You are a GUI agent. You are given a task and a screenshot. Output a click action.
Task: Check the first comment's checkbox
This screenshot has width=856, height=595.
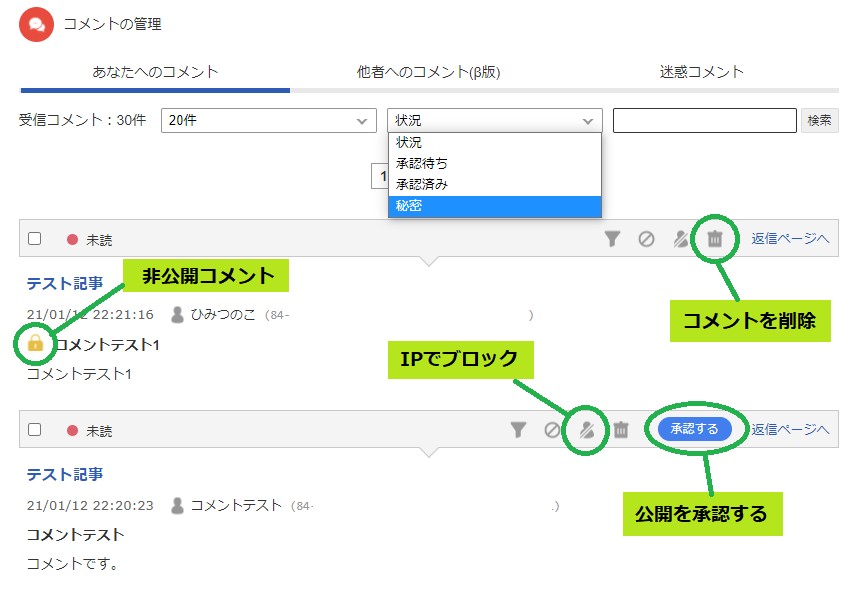coord(35,239)
